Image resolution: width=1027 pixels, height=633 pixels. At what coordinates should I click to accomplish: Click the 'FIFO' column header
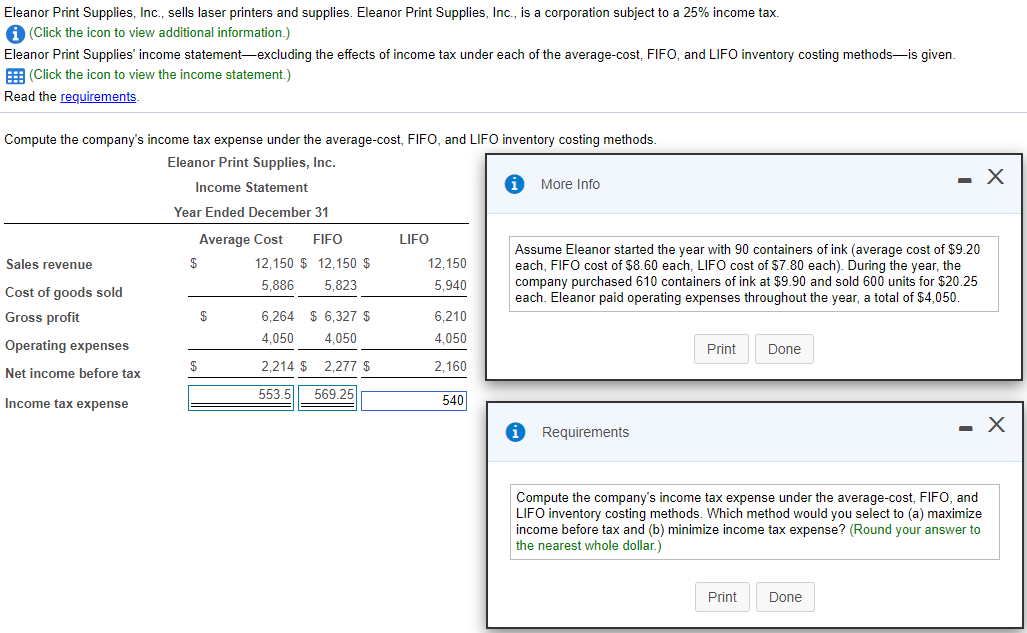327,240
